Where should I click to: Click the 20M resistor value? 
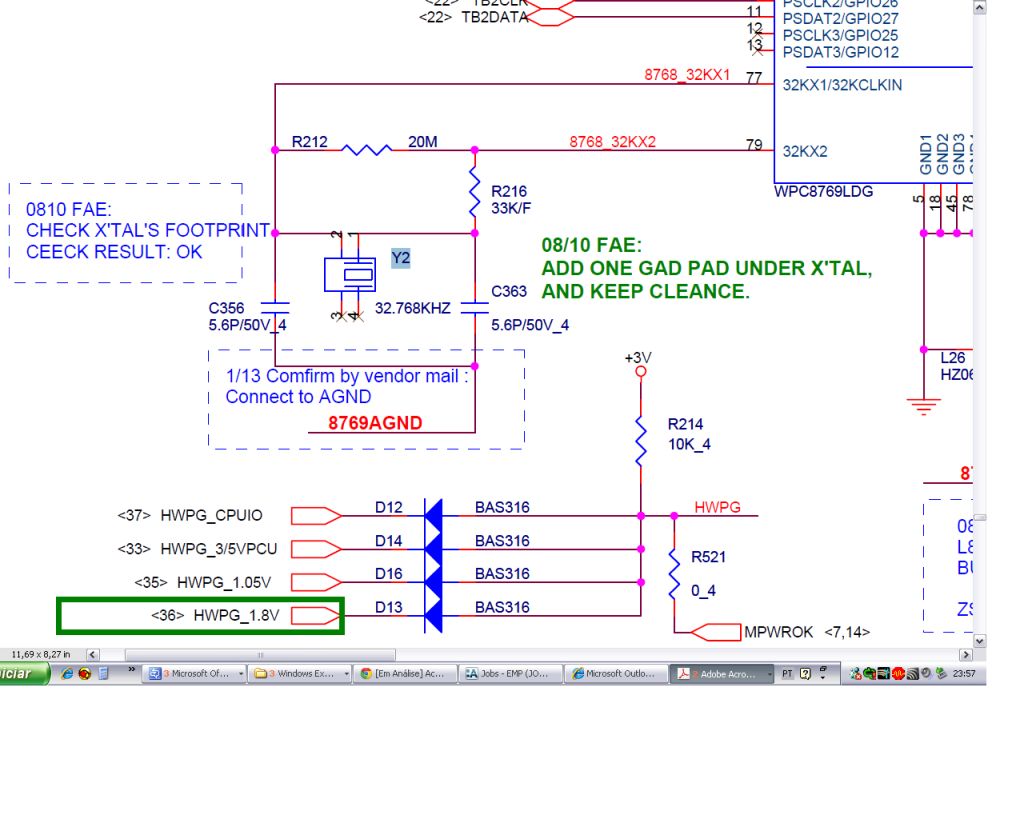[423, 142]
